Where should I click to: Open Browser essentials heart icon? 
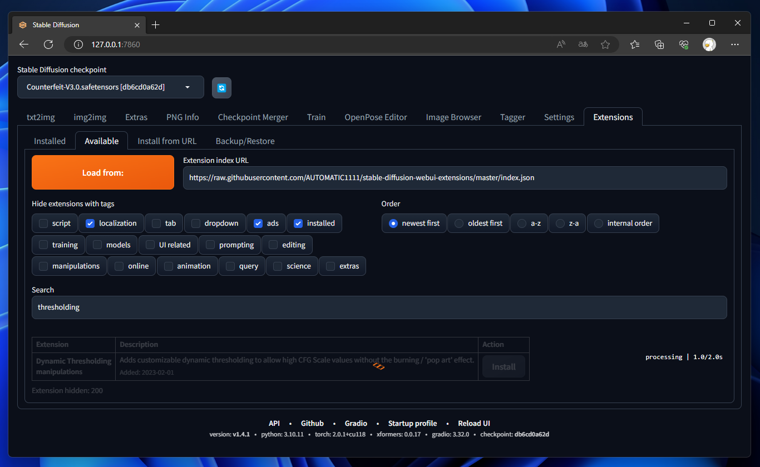(684, 44)
